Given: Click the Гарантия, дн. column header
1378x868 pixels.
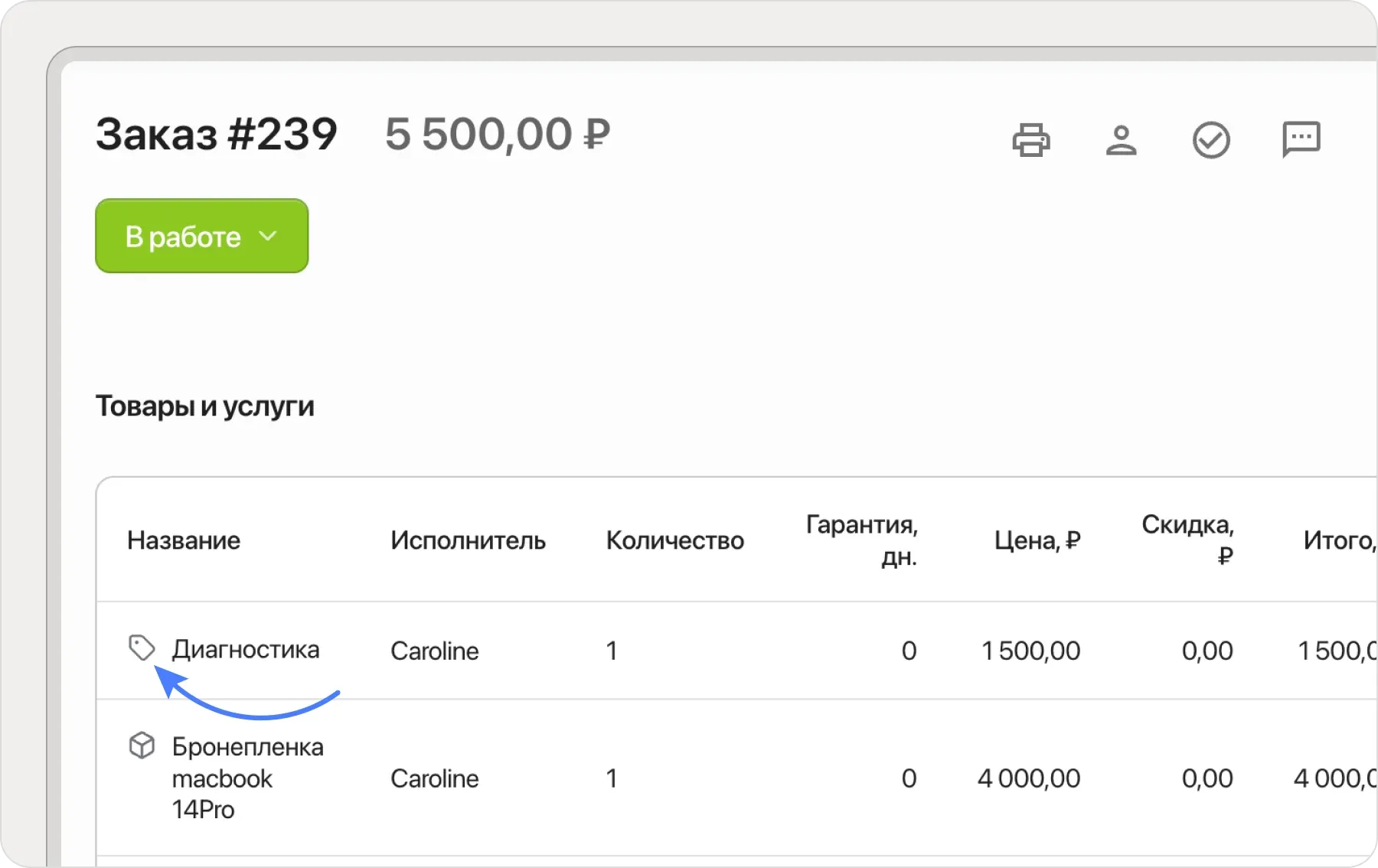Looking at the screenshot, I should point(862,540).
